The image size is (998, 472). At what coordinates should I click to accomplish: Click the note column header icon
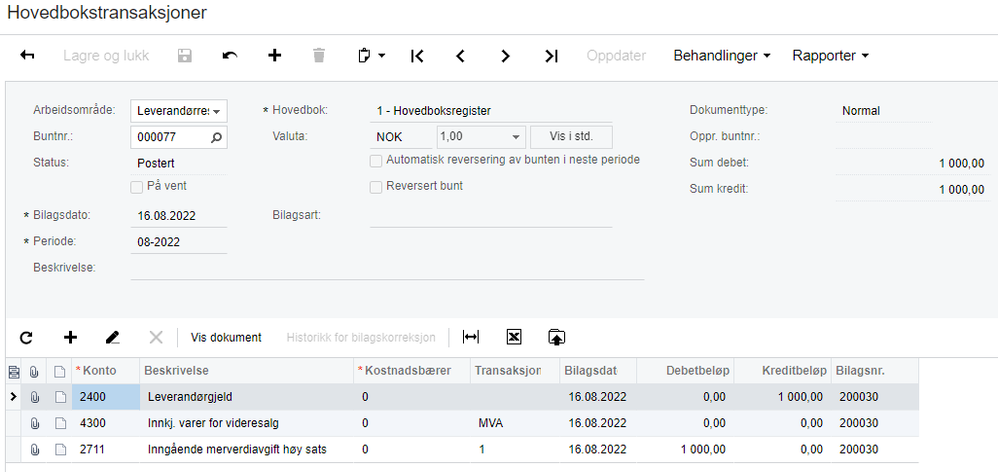[60, 371]
